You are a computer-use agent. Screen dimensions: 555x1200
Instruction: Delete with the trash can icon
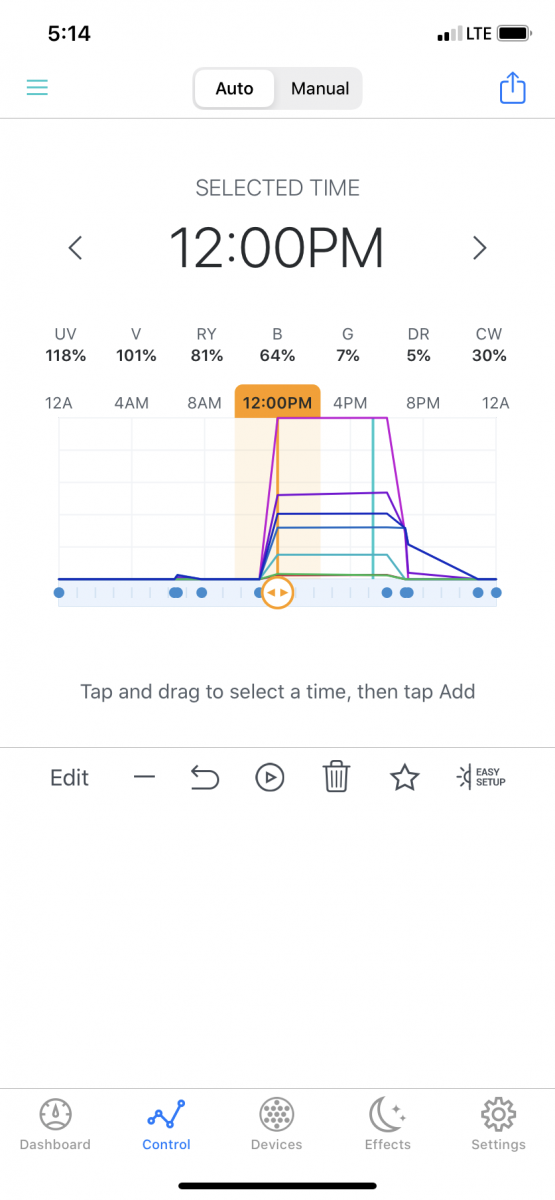337,777
